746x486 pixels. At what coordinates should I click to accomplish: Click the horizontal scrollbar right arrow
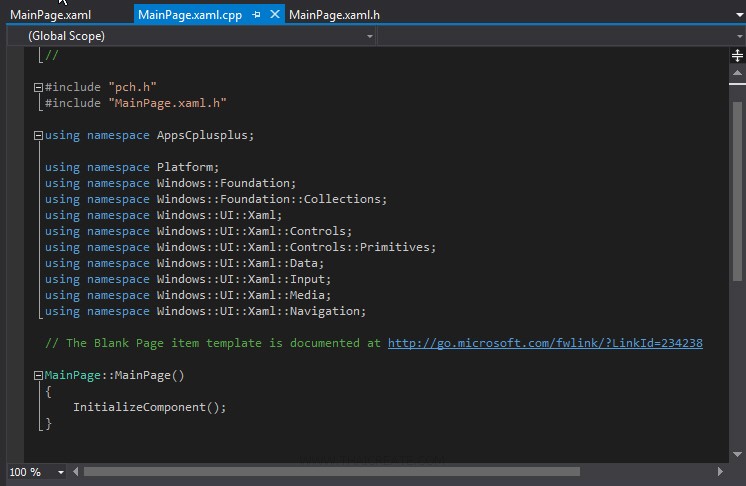[x=719, y=472]
